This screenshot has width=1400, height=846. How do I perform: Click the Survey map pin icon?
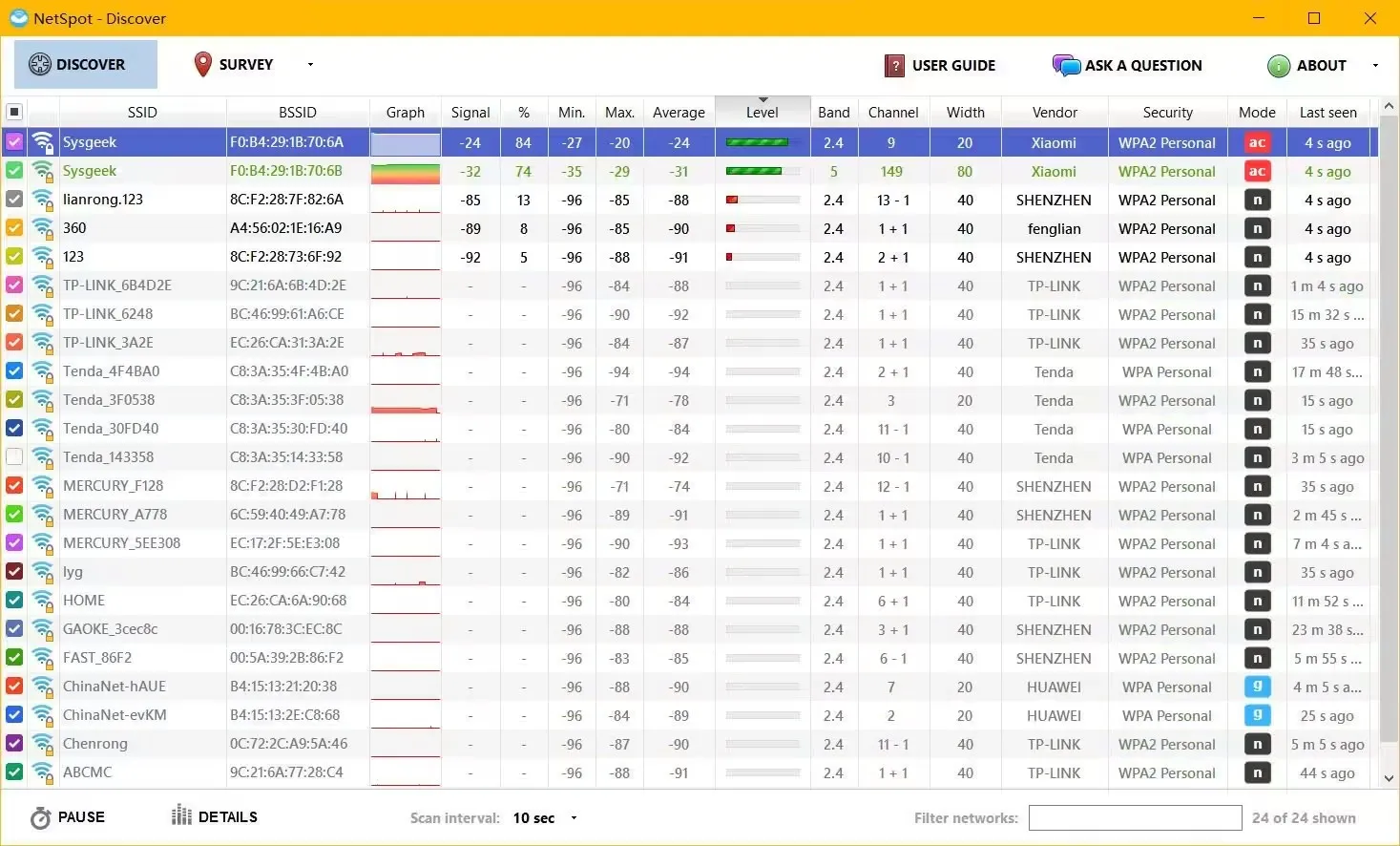(202, 64)
